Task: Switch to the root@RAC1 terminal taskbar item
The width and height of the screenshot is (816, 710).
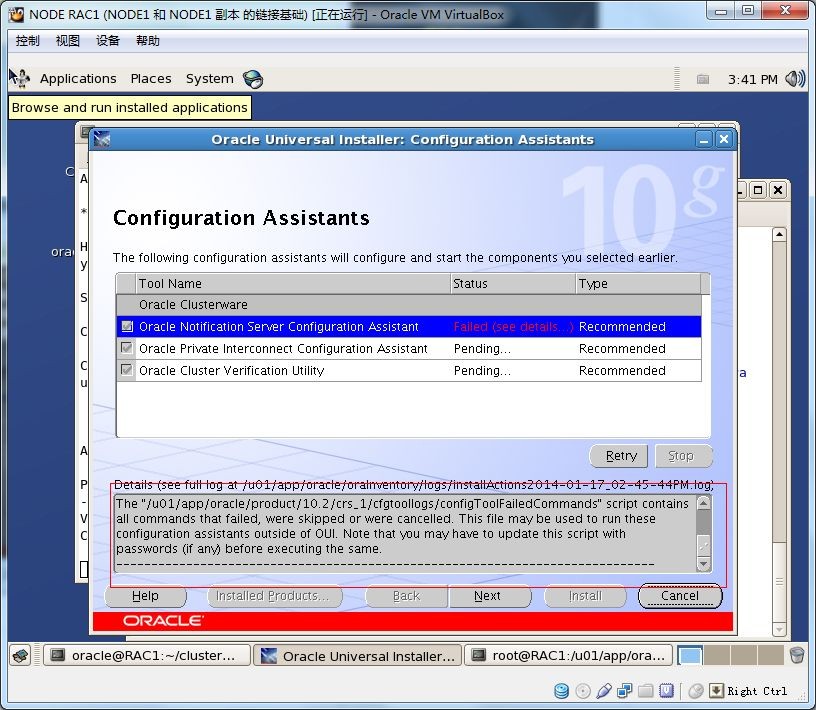Action: pyautogui.click(x=568, y=655)
